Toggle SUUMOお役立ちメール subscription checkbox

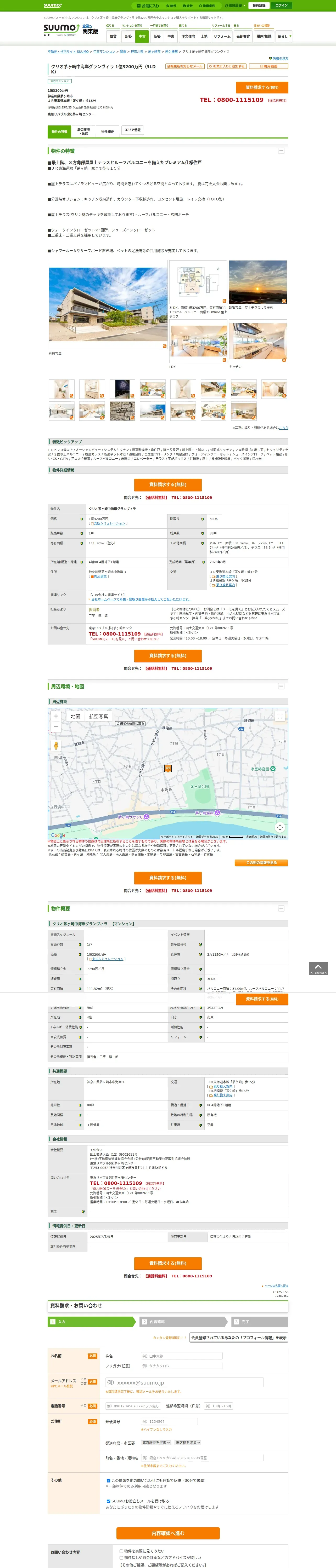coord(109,1501)
